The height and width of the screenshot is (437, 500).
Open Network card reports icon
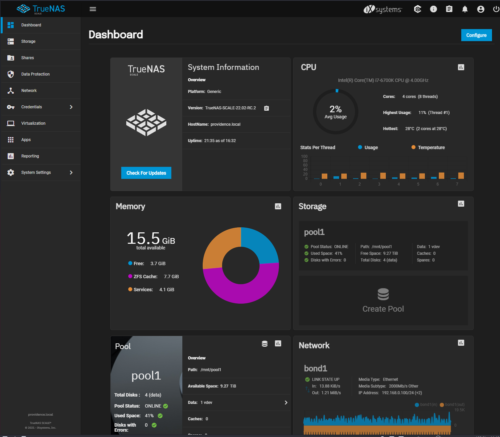[461, 343]
